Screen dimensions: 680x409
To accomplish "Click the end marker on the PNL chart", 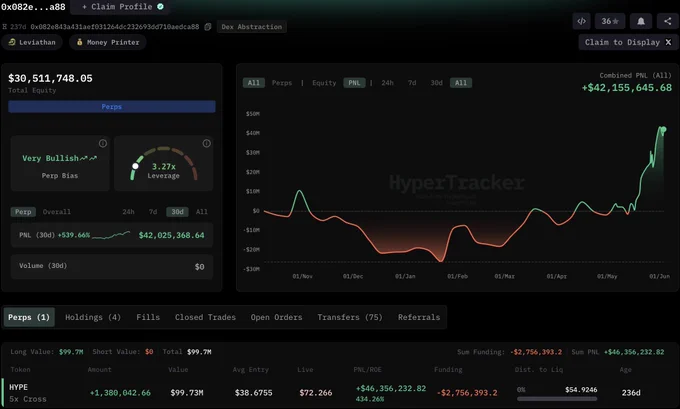I will [x=663, y=130].
